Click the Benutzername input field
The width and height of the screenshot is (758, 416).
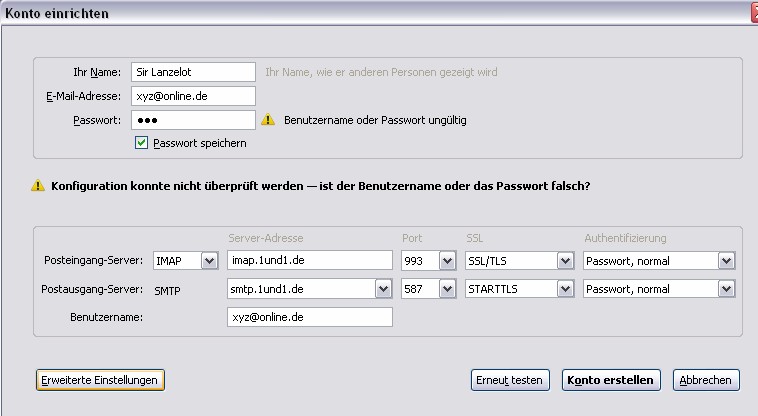[310, 317]
